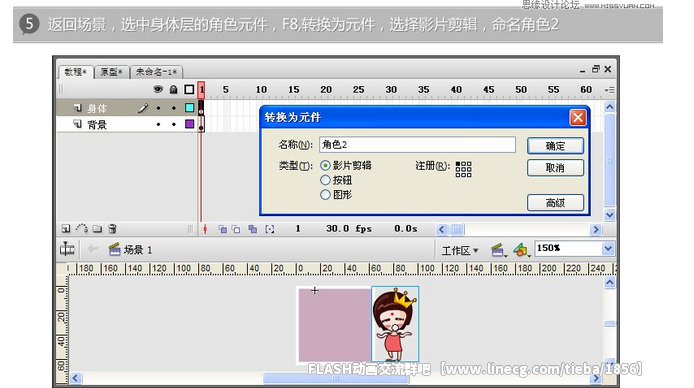The width and height of the screenshot is (694, 388).
Task: Open the 工作区 dropdown
Action: click(x=460, y=251)
